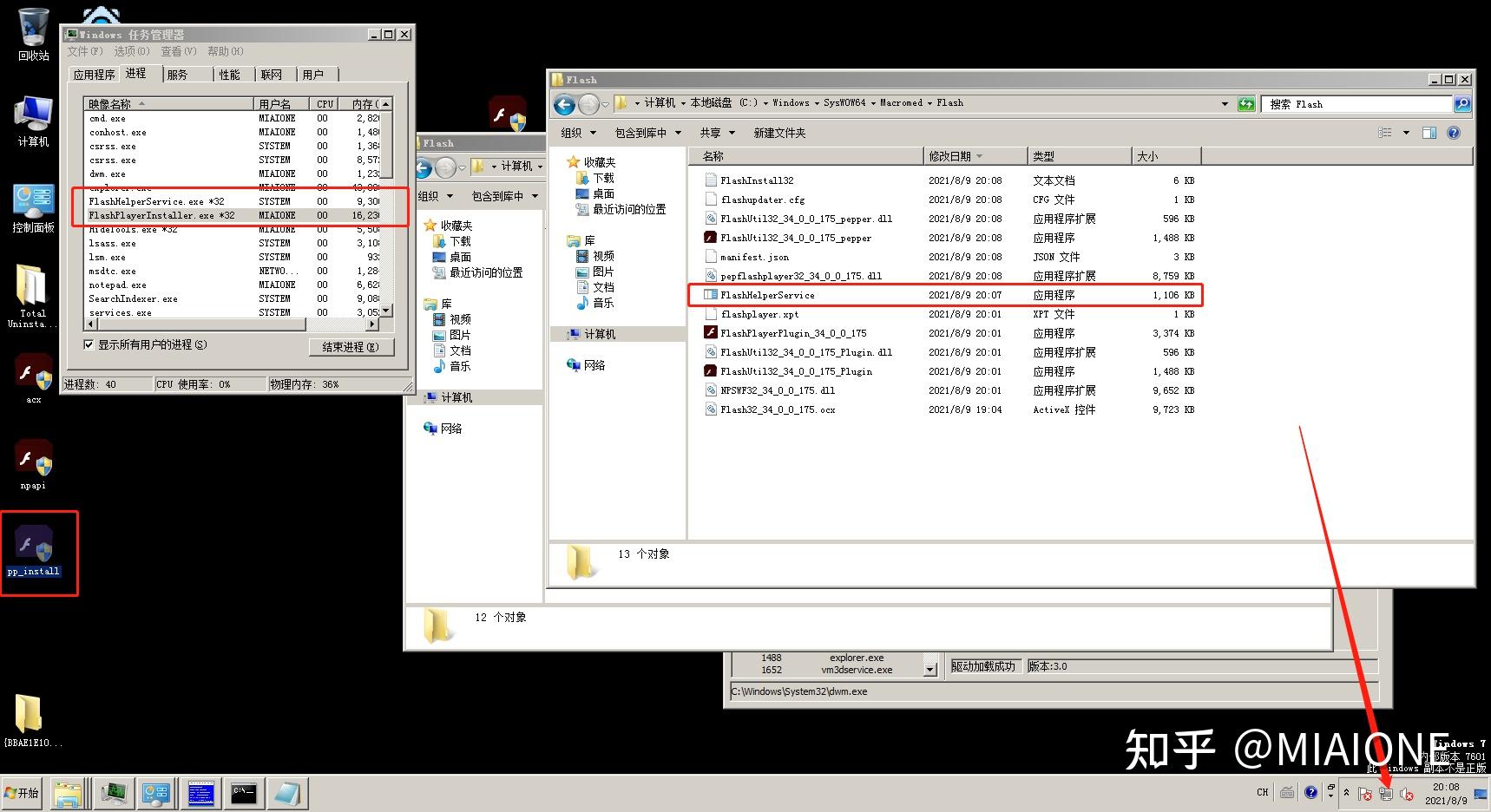The height and width of the screenshot is (812, 1491).
Task: Open the process list dropdown in the bottom tool window
Action: (930, 669)
